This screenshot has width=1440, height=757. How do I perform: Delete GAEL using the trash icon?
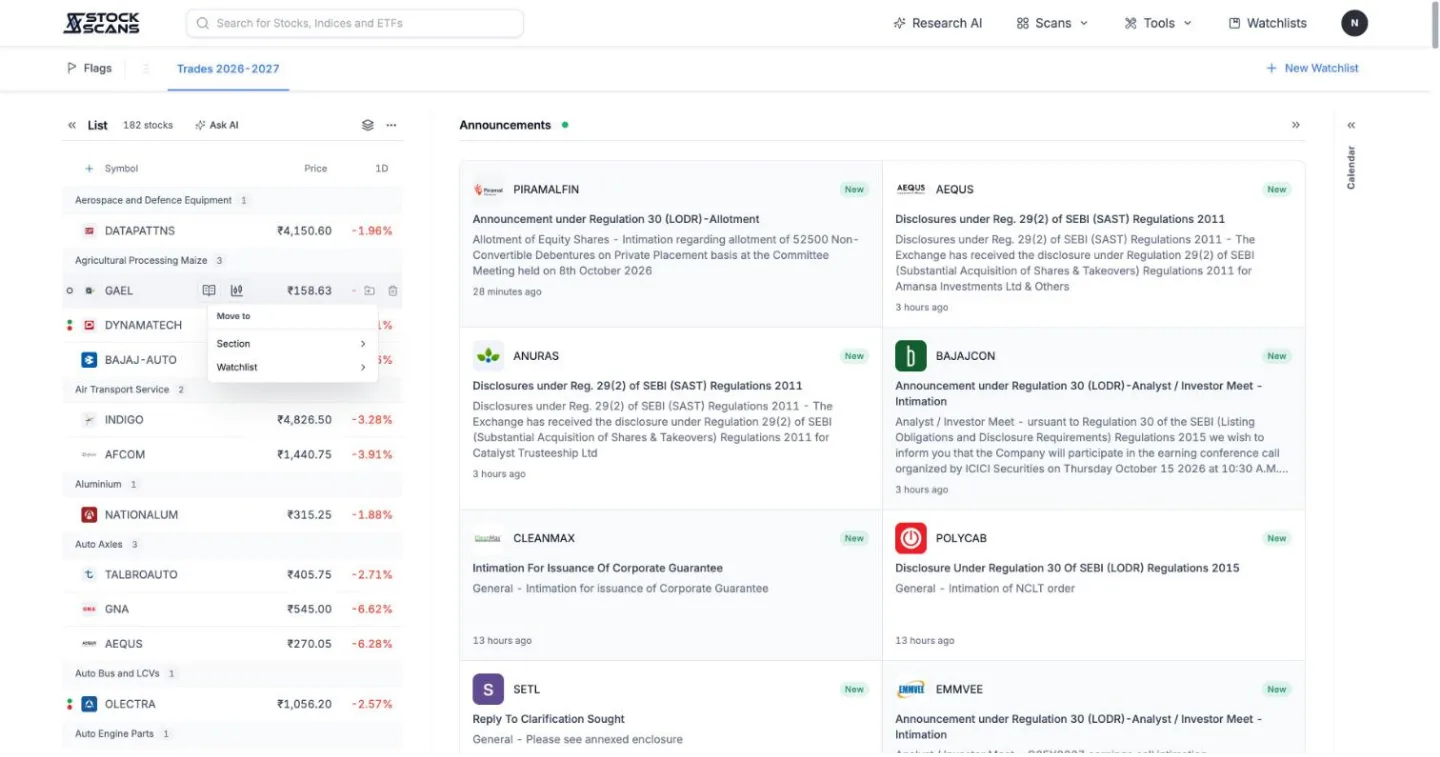(x=392, y=291)
